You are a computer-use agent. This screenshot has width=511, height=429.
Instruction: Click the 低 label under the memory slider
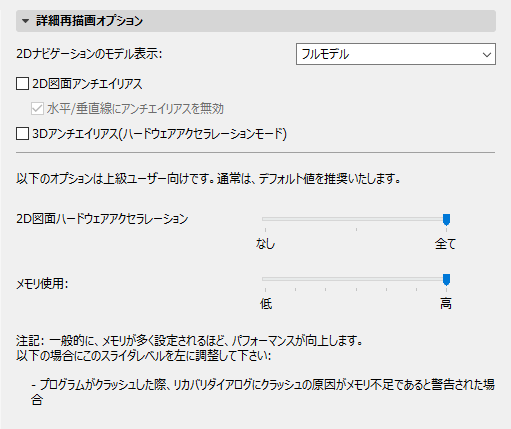pos(266,304)
